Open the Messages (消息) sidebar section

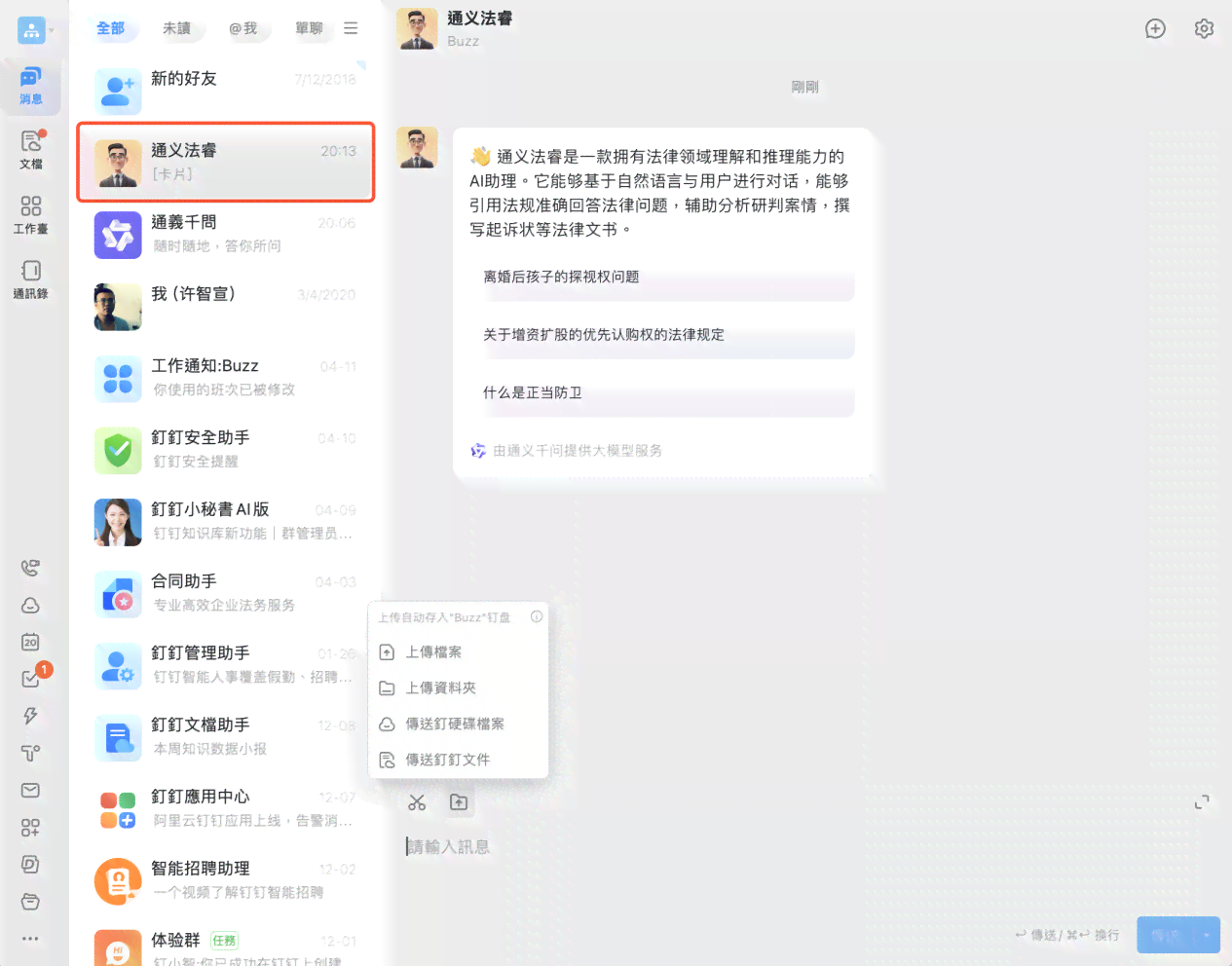pyautogui.click(x=31, y=86)
